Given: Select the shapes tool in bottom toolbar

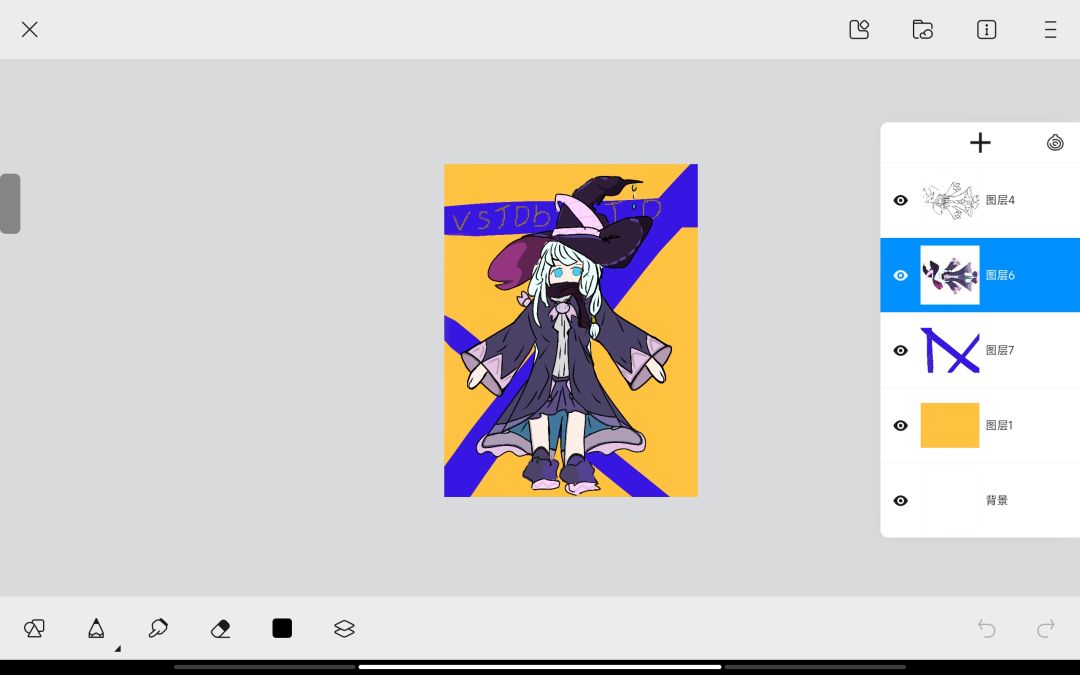Looking at the screenshot, I should (34, 628).
